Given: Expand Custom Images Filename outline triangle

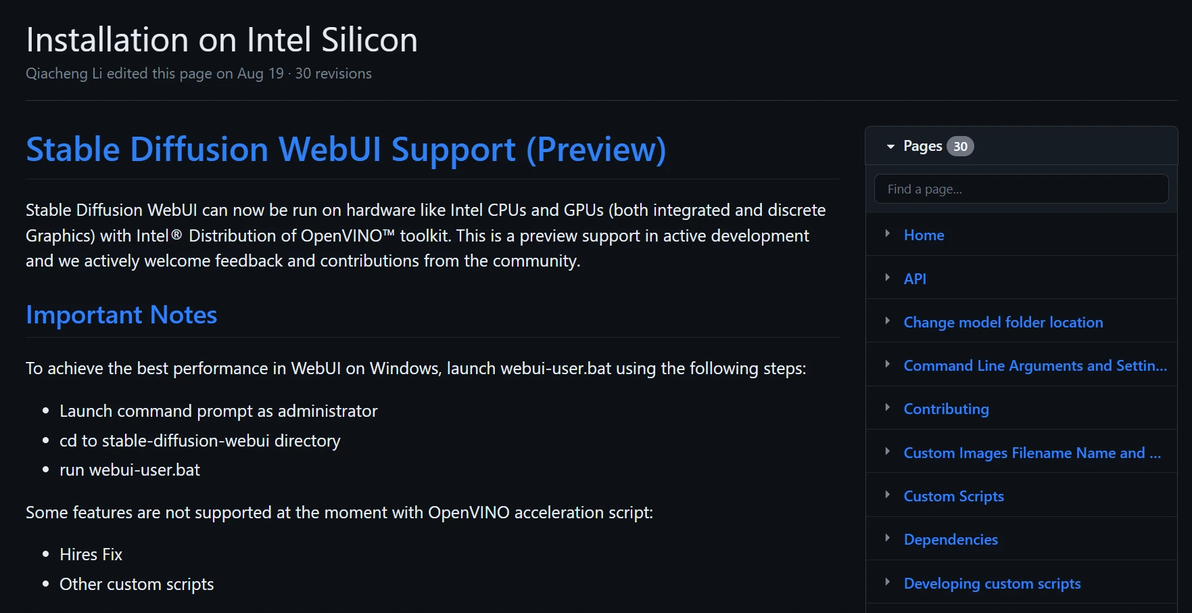Looking at the screenshot, I should 887,452.
